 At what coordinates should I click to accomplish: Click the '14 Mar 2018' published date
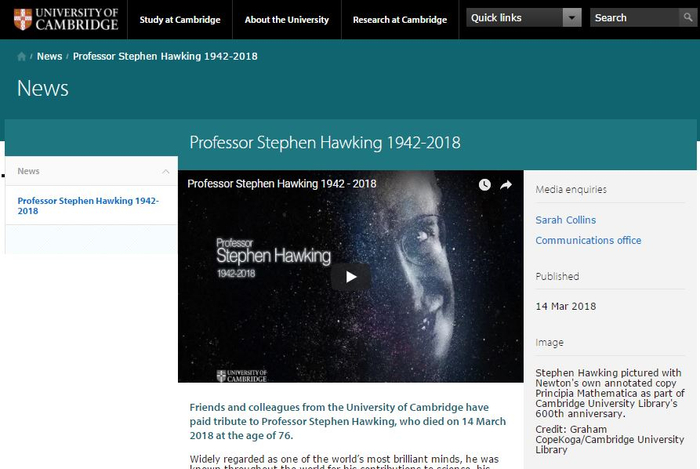click(566, 306)
